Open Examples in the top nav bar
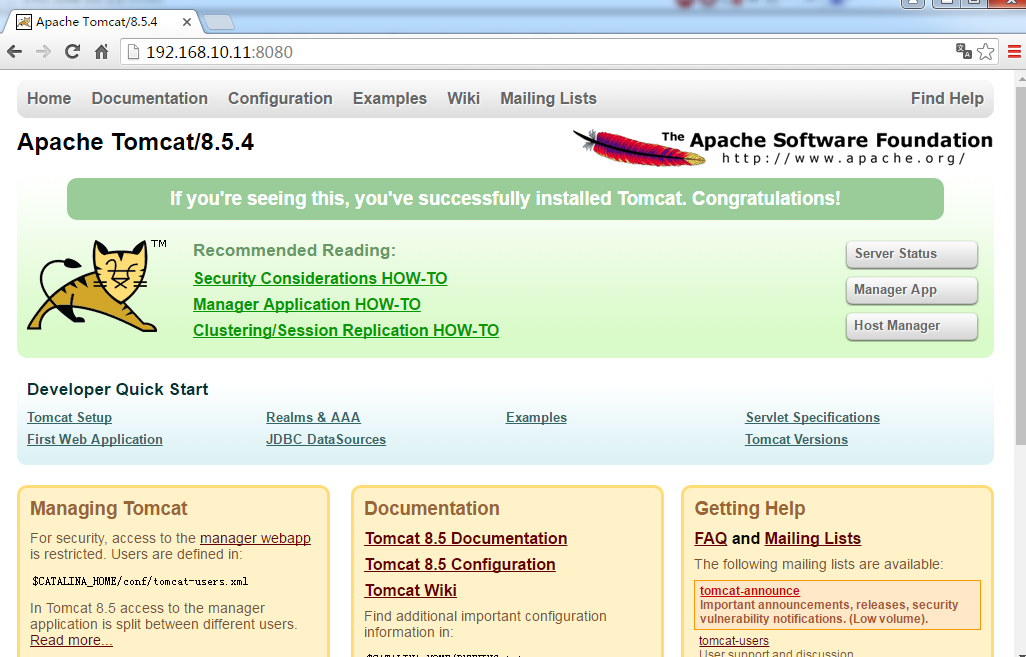The width and height of the screenshot is (1026, 657). click(390, 98)
